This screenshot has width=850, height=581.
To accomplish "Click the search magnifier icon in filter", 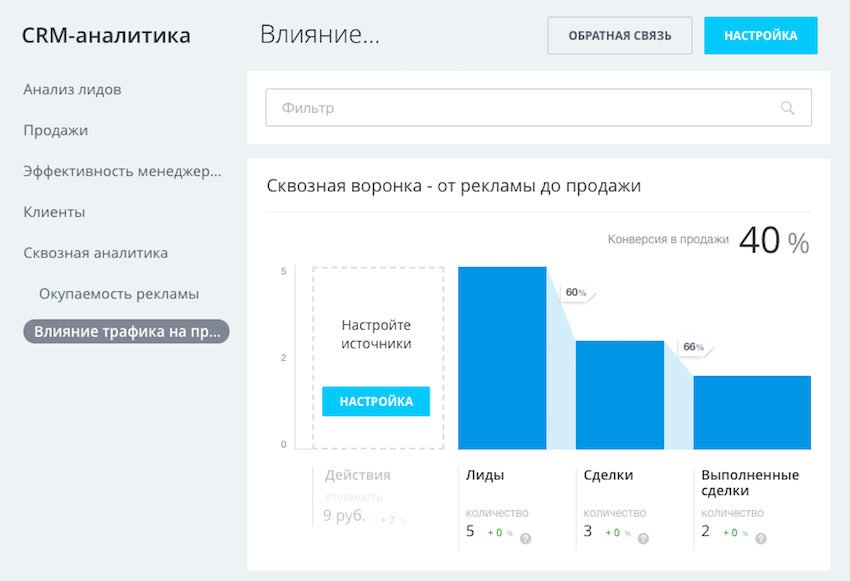I will pos(788,108).
